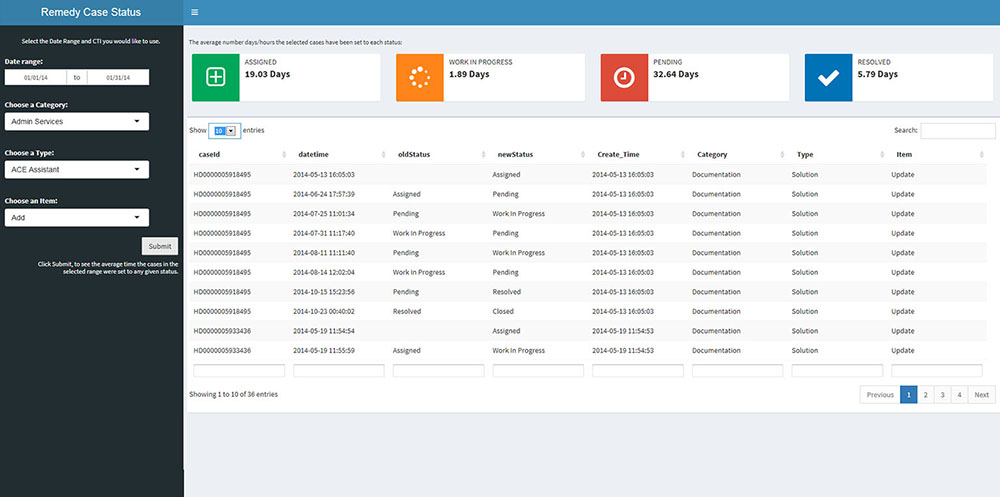Click the 5.79 Days Resolved value

coord(878,74)
